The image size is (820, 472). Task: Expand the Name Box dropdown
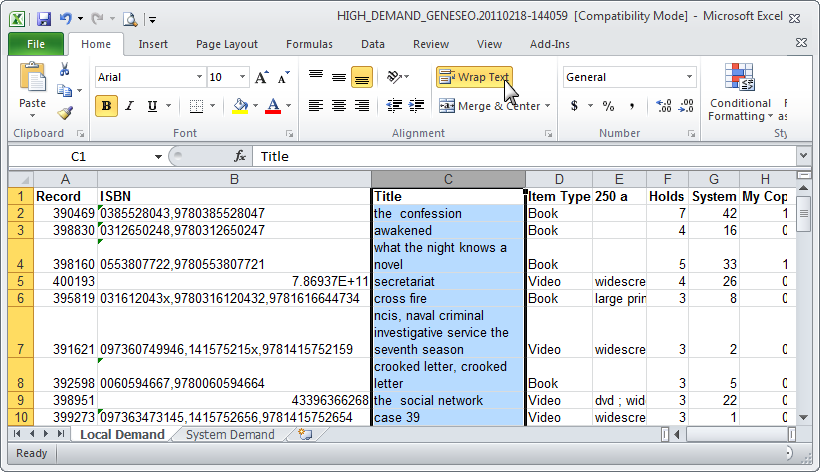158,156
